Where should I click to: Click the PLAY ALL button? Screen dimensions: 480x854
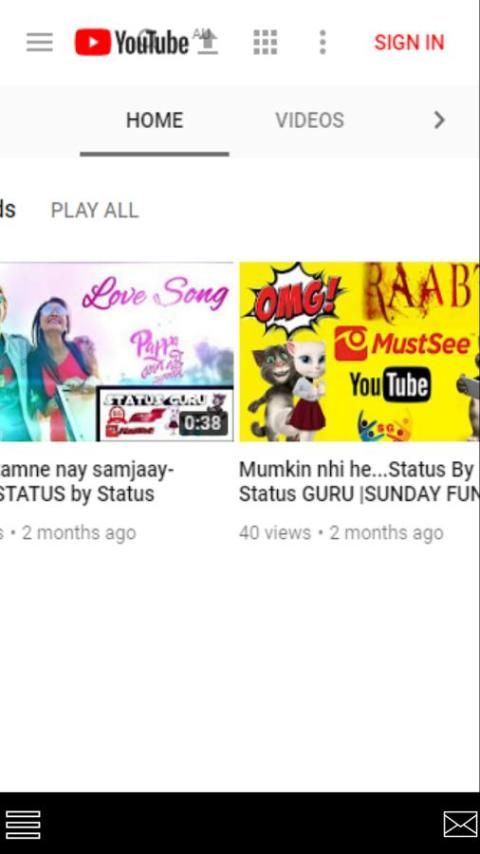tap(95, 210)
